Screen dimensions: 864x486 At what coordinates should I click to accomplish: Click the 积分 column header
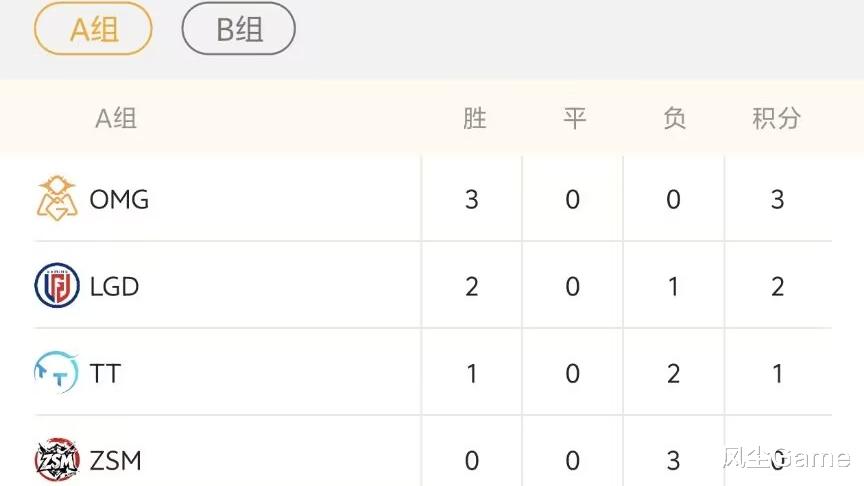tap(776, 118)
